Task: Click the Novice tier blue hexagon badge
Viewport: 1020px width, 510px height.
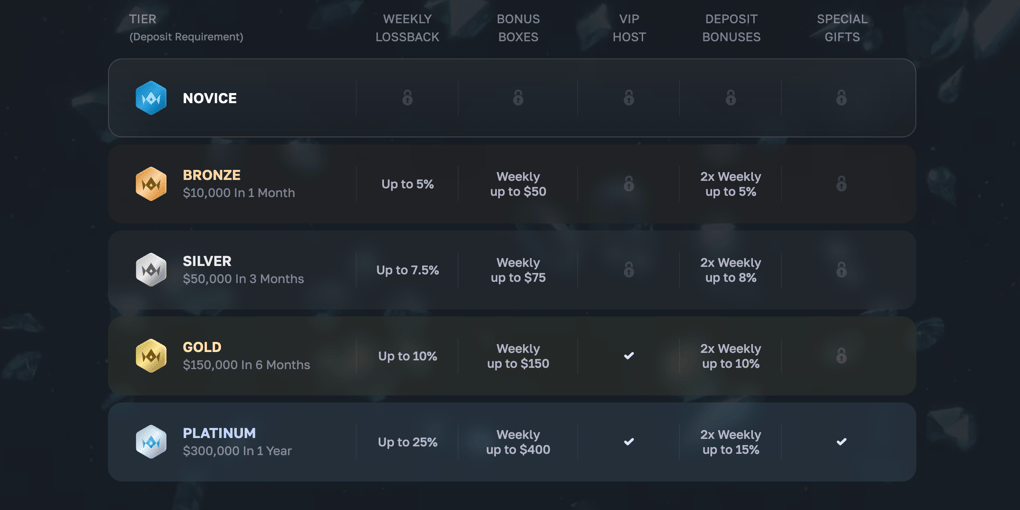Action: pos(151,98)
